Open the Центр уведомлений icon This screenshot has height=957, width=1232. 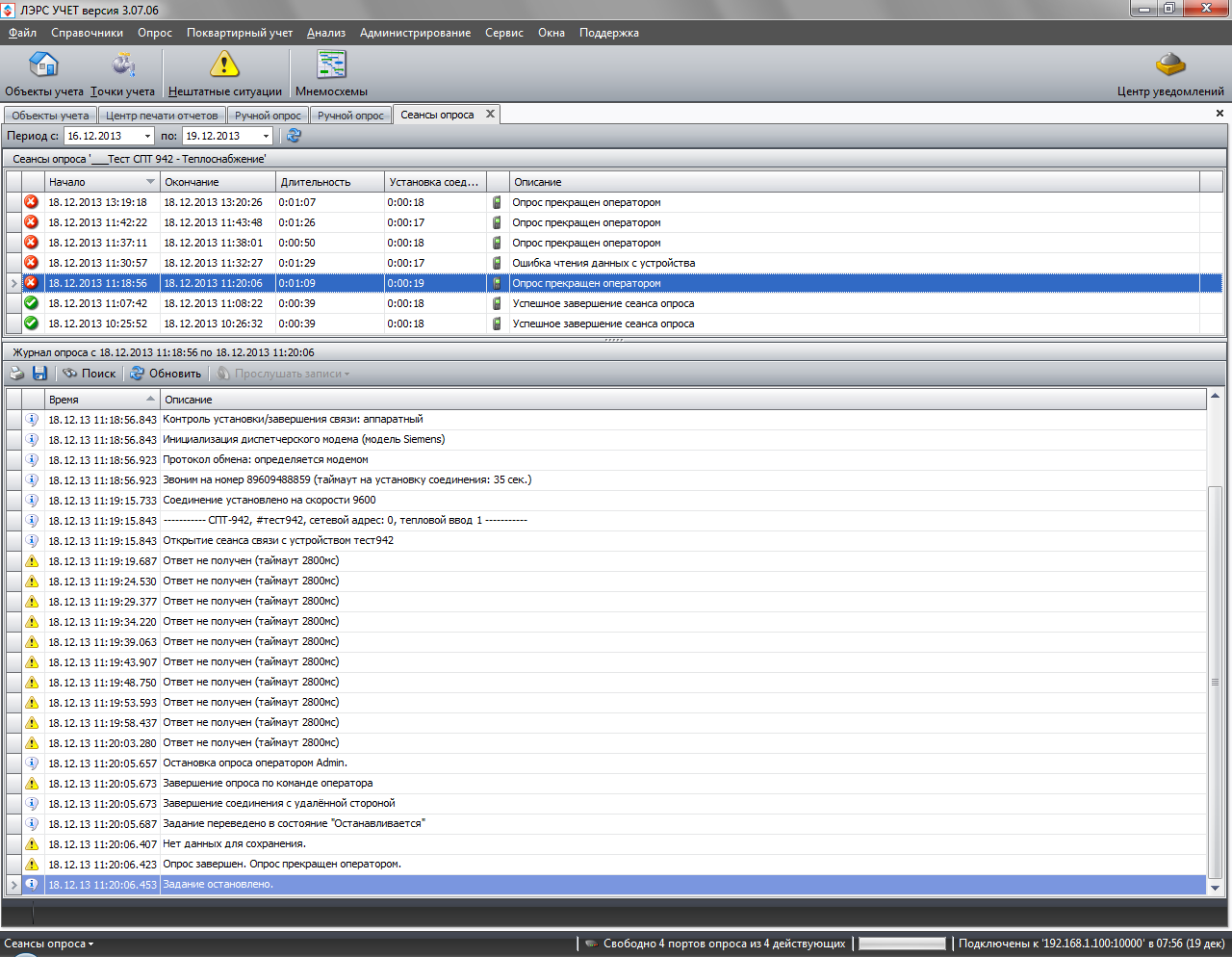[x=1170, y=65]
